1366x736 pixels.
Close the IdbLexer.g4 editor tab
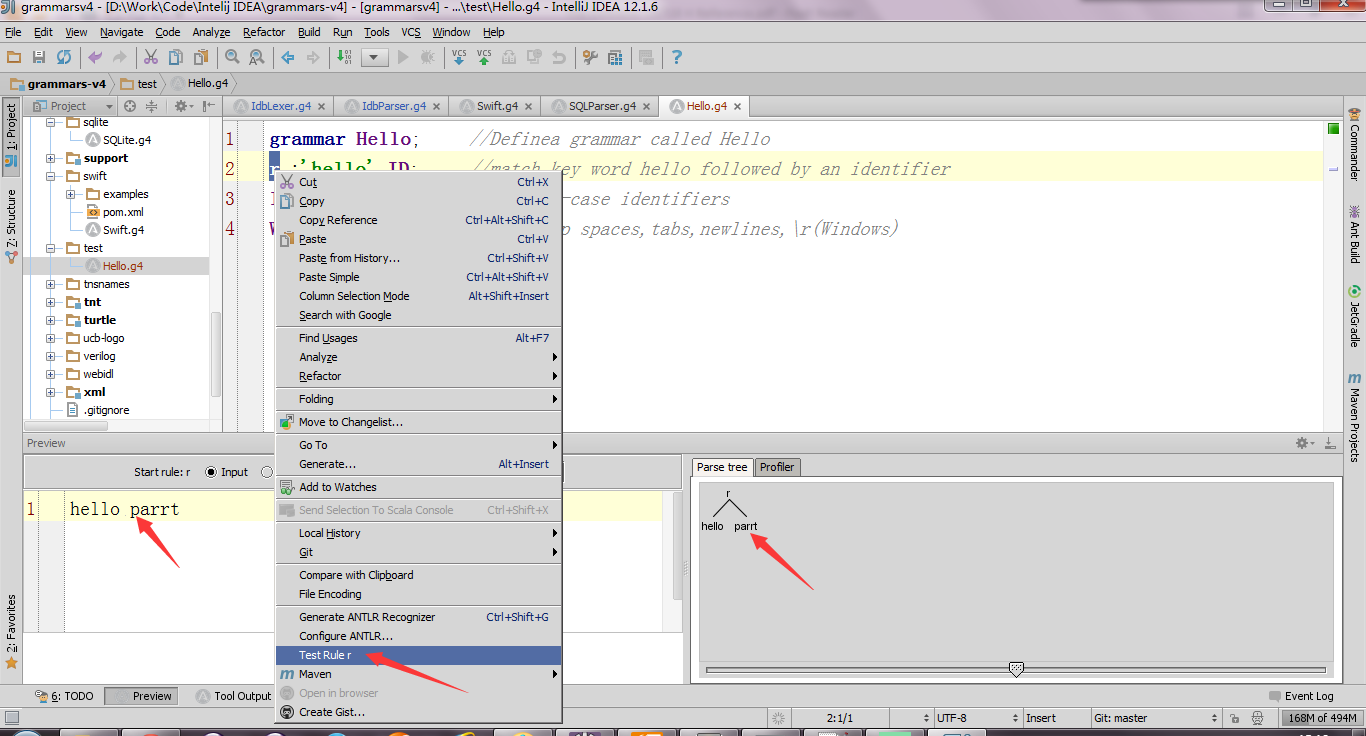coord(321,106)
